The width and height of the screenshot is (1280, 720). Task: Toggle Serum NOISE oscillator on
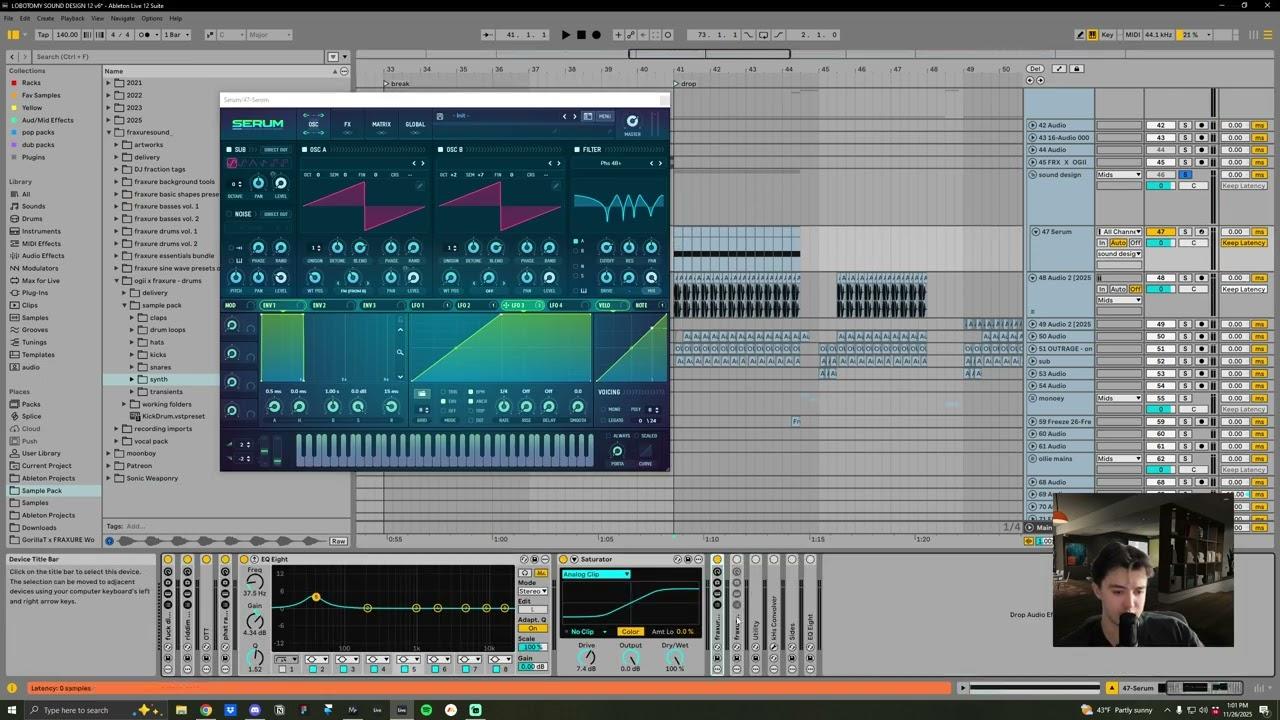coord(229,214)
